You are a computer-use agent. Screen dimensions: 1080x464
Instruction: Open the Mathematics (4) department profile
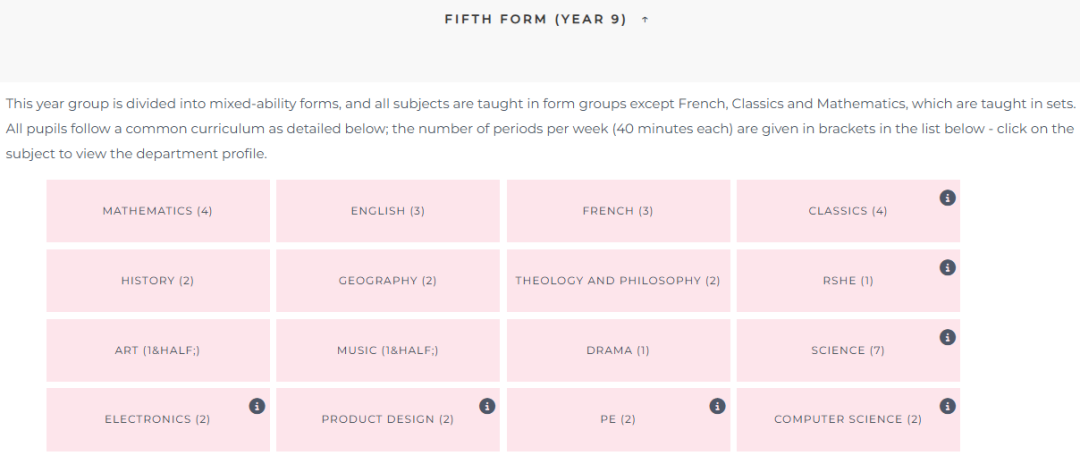click(x=158, y=211)
